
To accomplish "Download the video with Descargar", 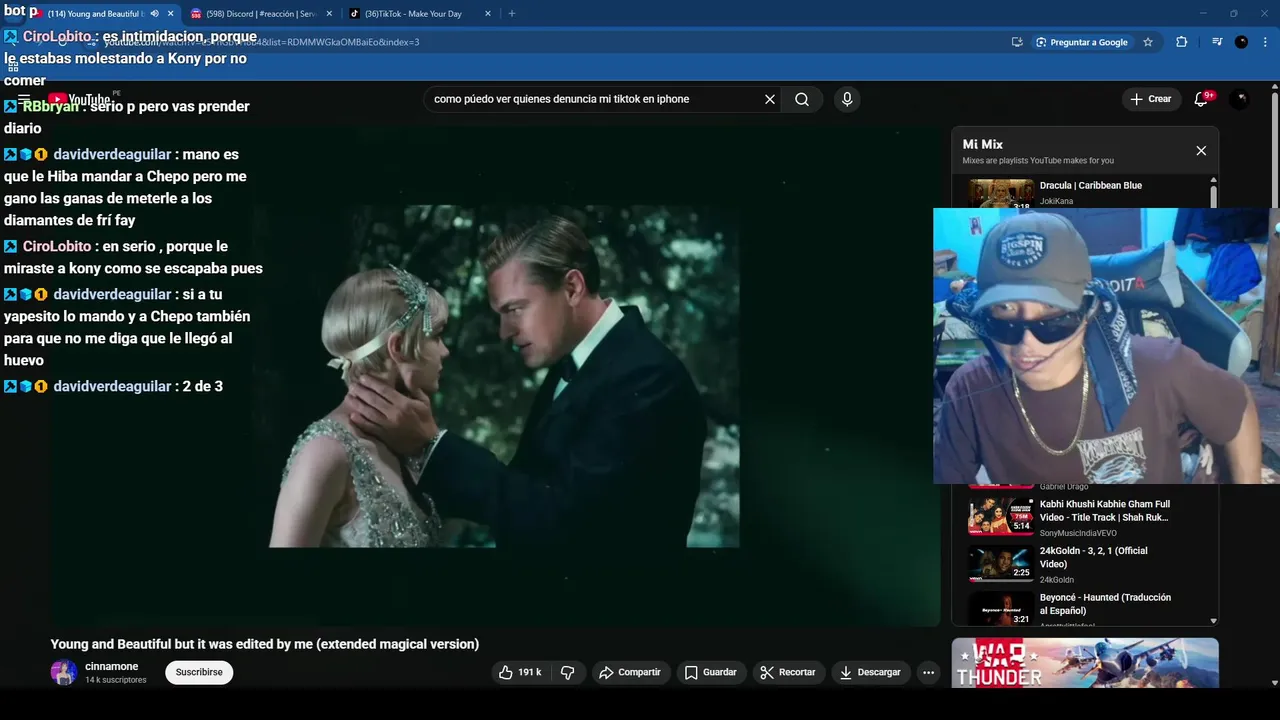I will tap(870, 672).
